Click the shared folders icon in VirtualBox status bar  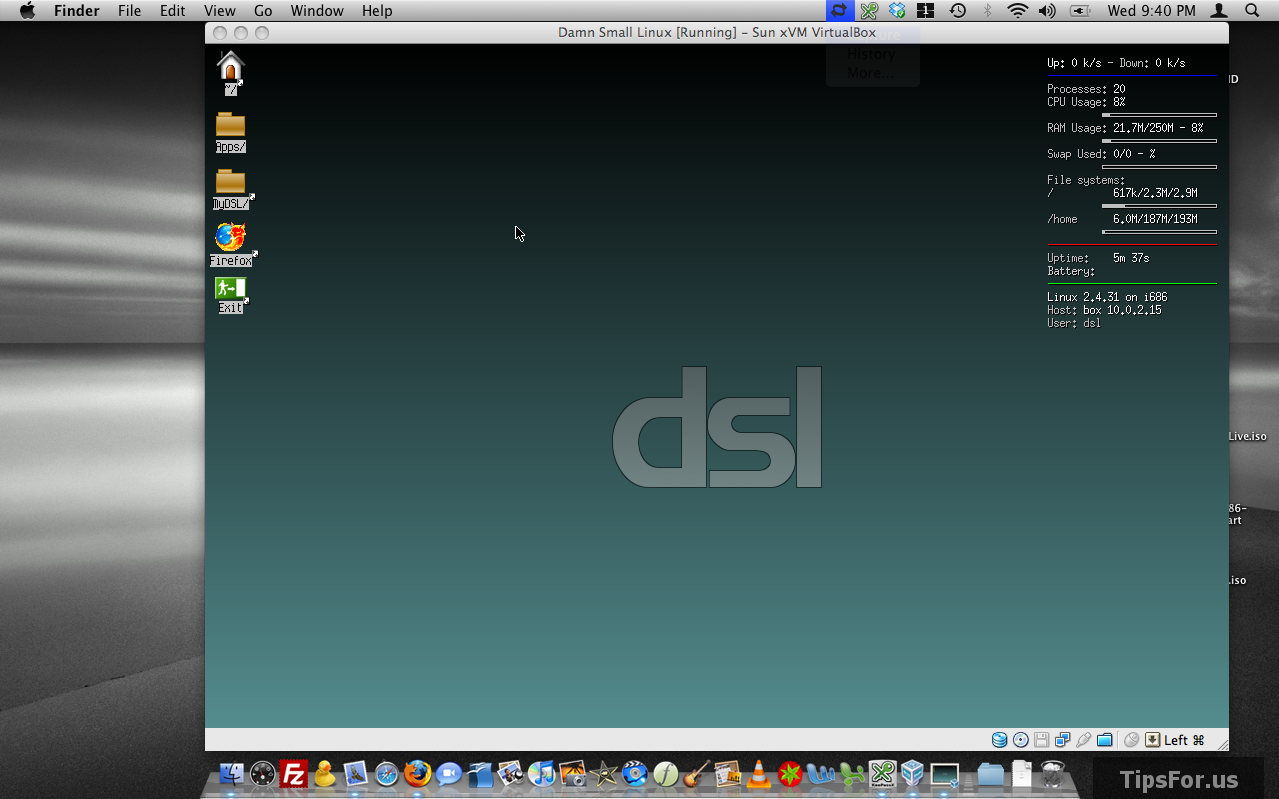tap(1104, 740)
